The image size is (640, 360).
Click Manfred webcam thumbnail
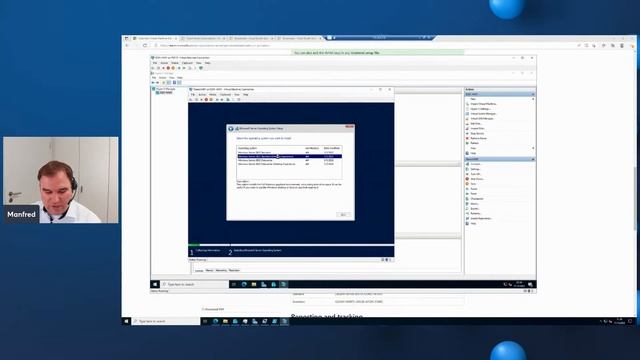(61, 180)
